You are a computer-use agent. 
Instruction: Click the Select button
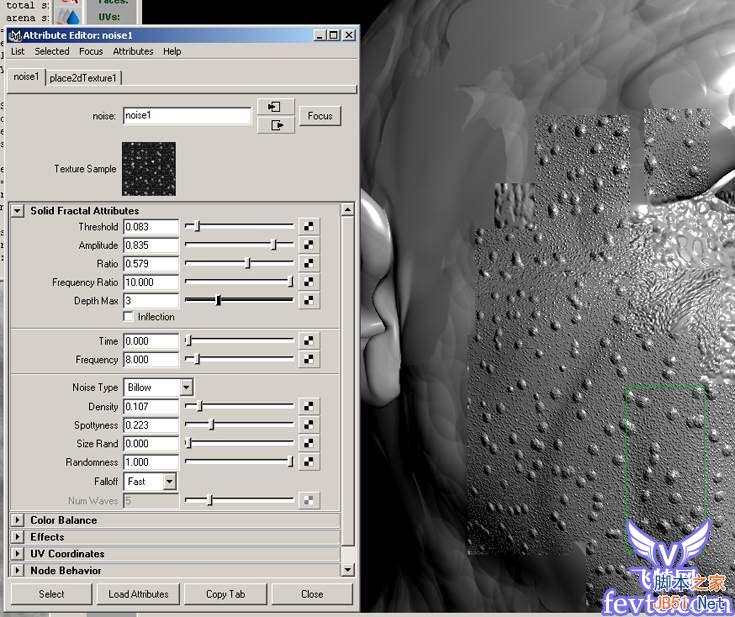pyautogui.click(x=51, y=594)
